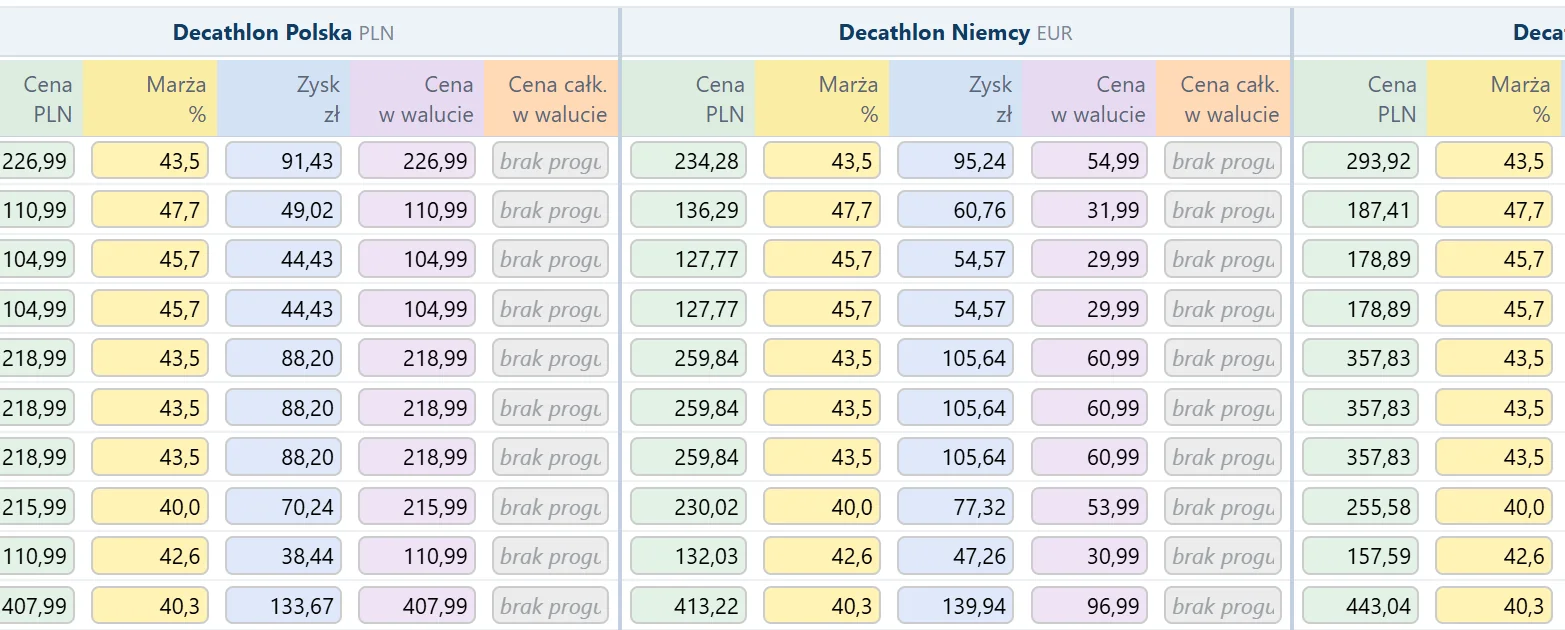
Task: Edit the 133,67 profit field
Action: 284,606
